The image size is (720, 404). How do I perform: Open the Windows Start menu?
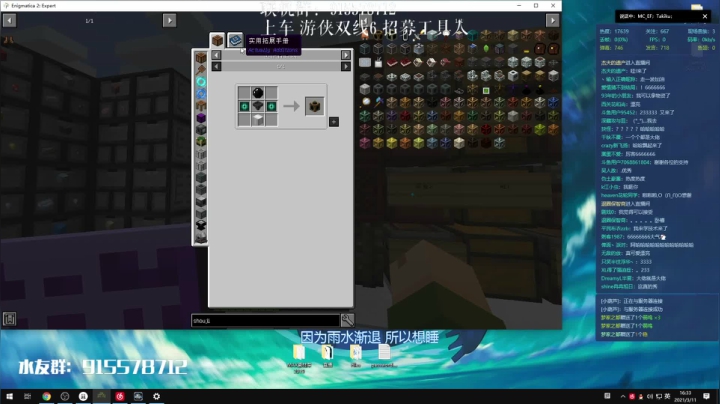tap(9, 396)
